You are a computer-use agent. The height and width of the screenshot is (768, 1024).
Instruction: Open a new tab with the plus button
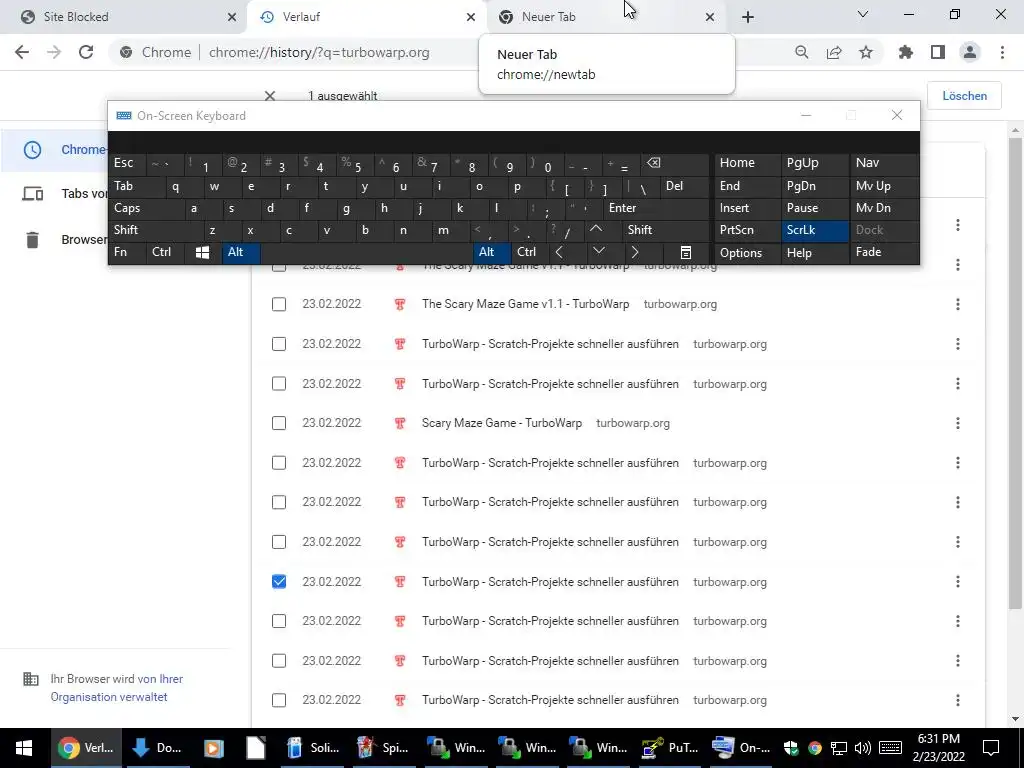pyautogui.click(x=748, y=17)
